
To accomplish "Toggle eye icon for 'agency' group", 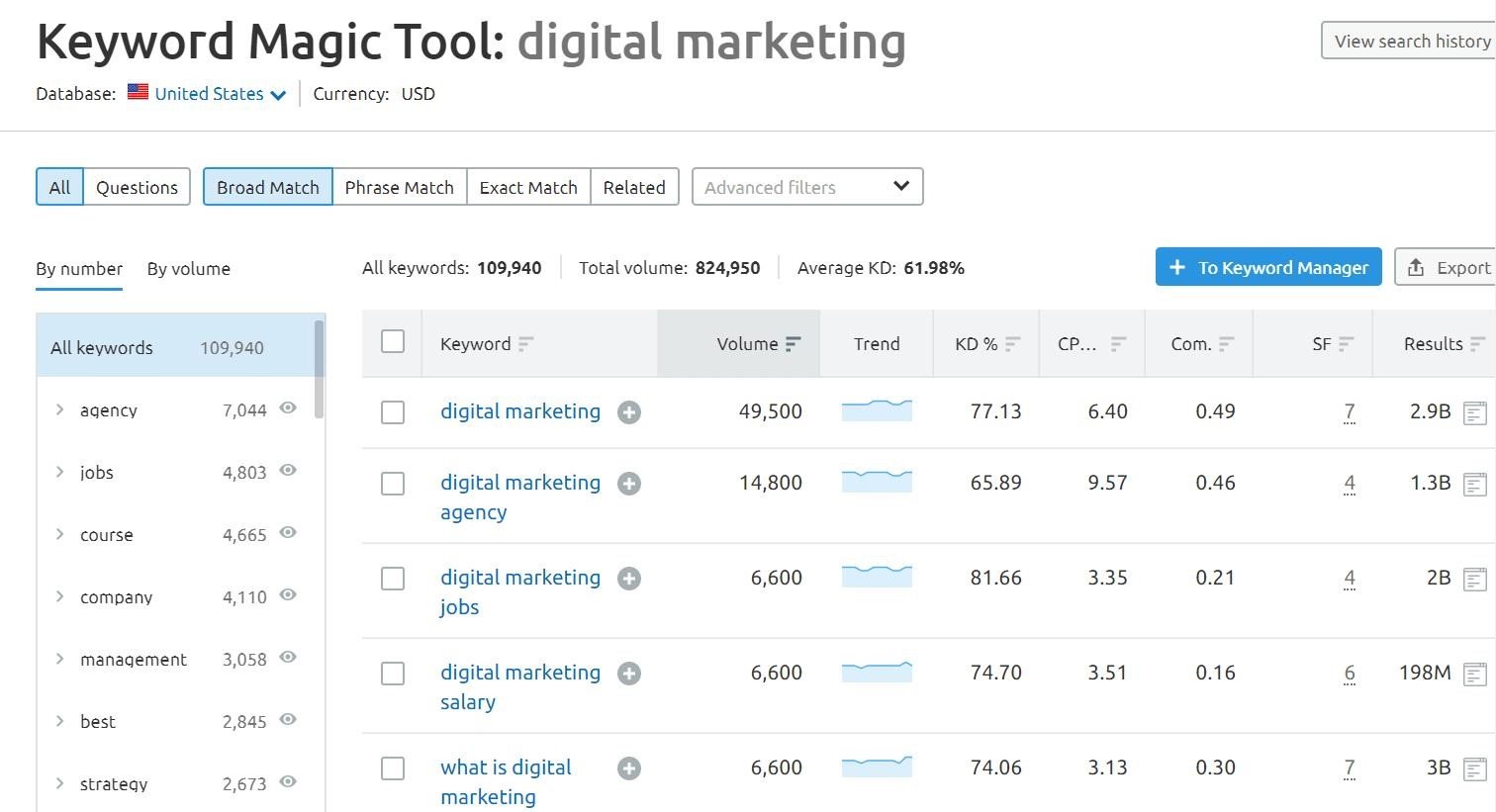I will pos(288,408).
